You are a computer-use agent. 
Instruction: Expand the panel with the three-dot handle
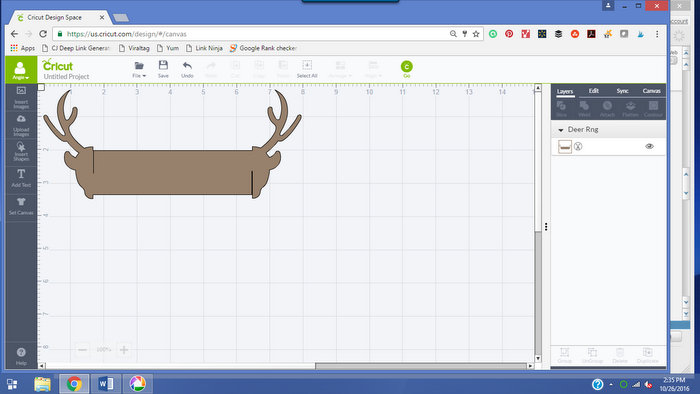(546, 227)
